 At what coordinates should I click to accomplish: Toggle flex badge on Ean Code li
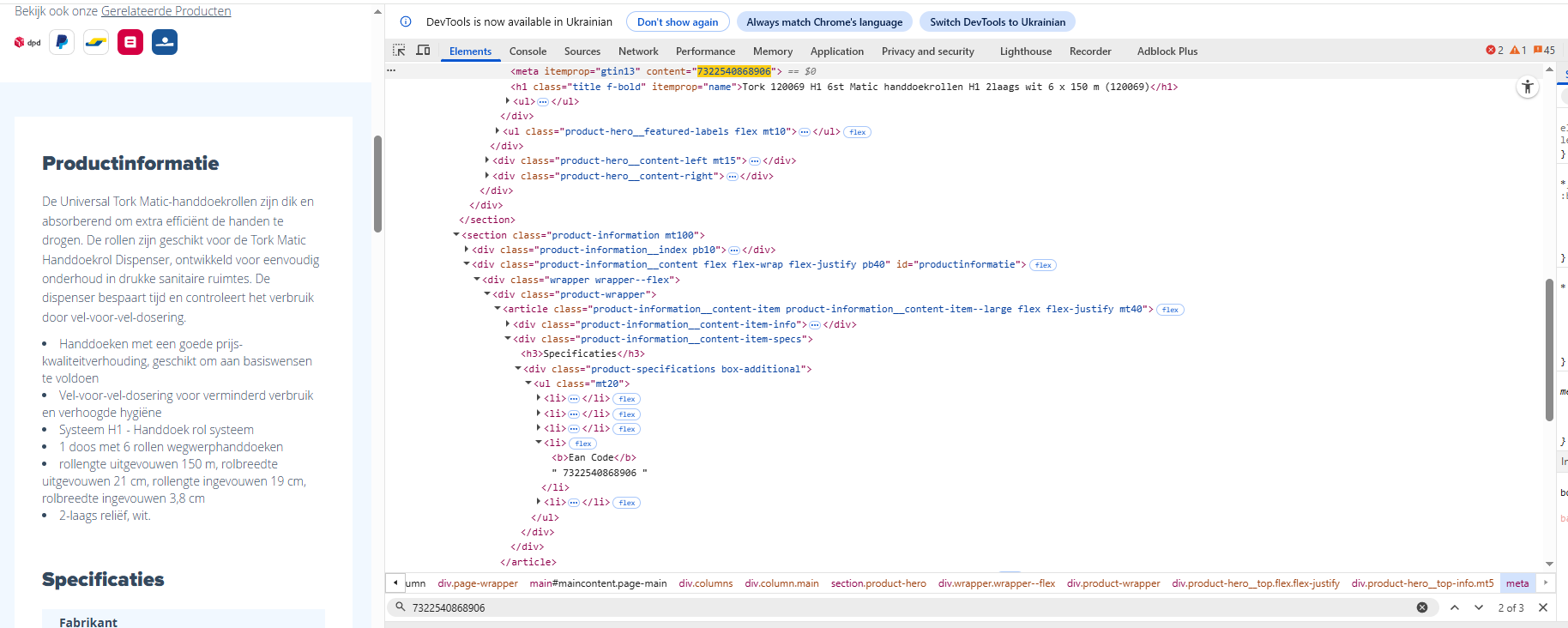click(x=583, y=444)
